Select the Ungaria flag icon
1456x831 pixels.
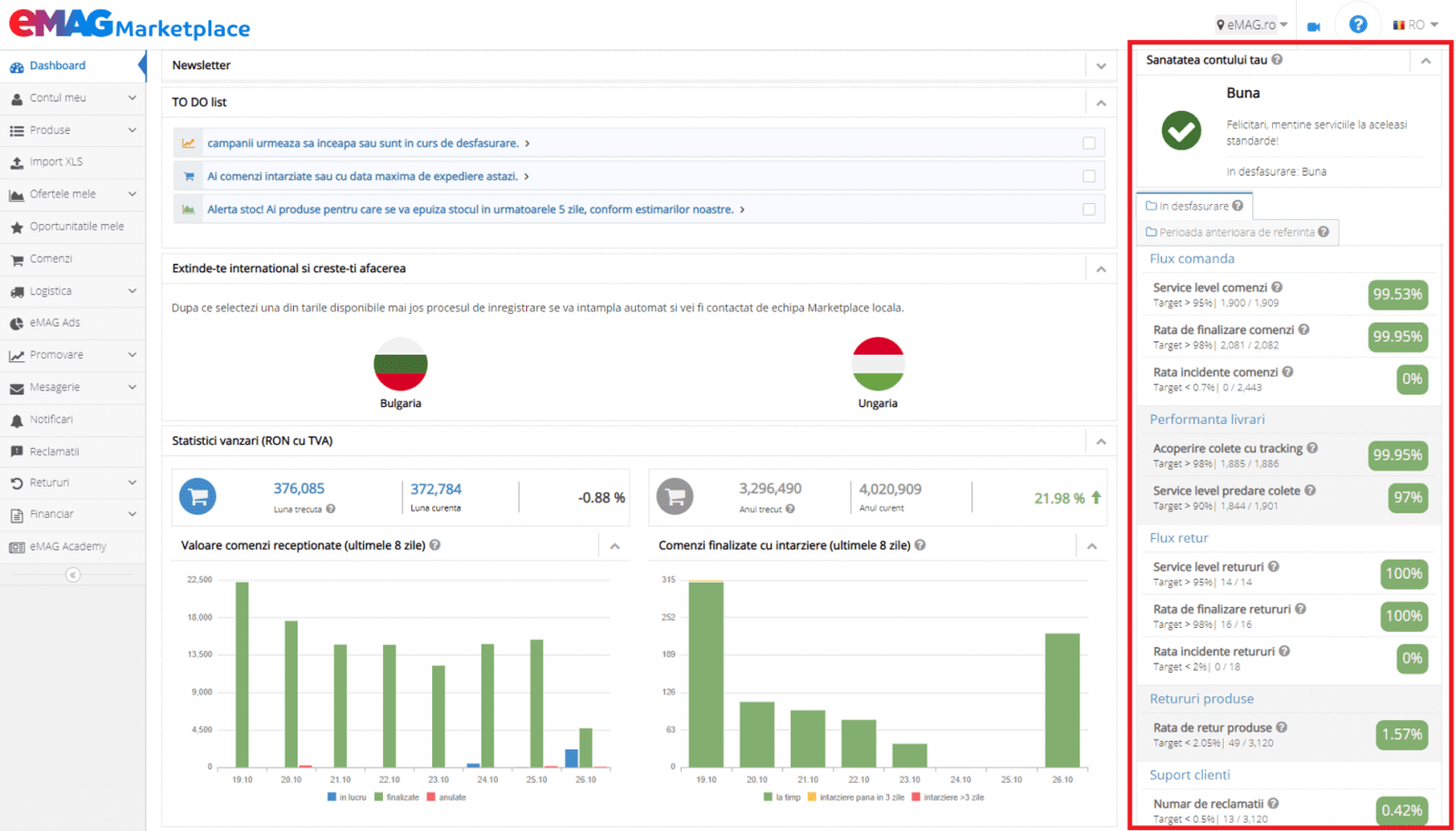877,364
